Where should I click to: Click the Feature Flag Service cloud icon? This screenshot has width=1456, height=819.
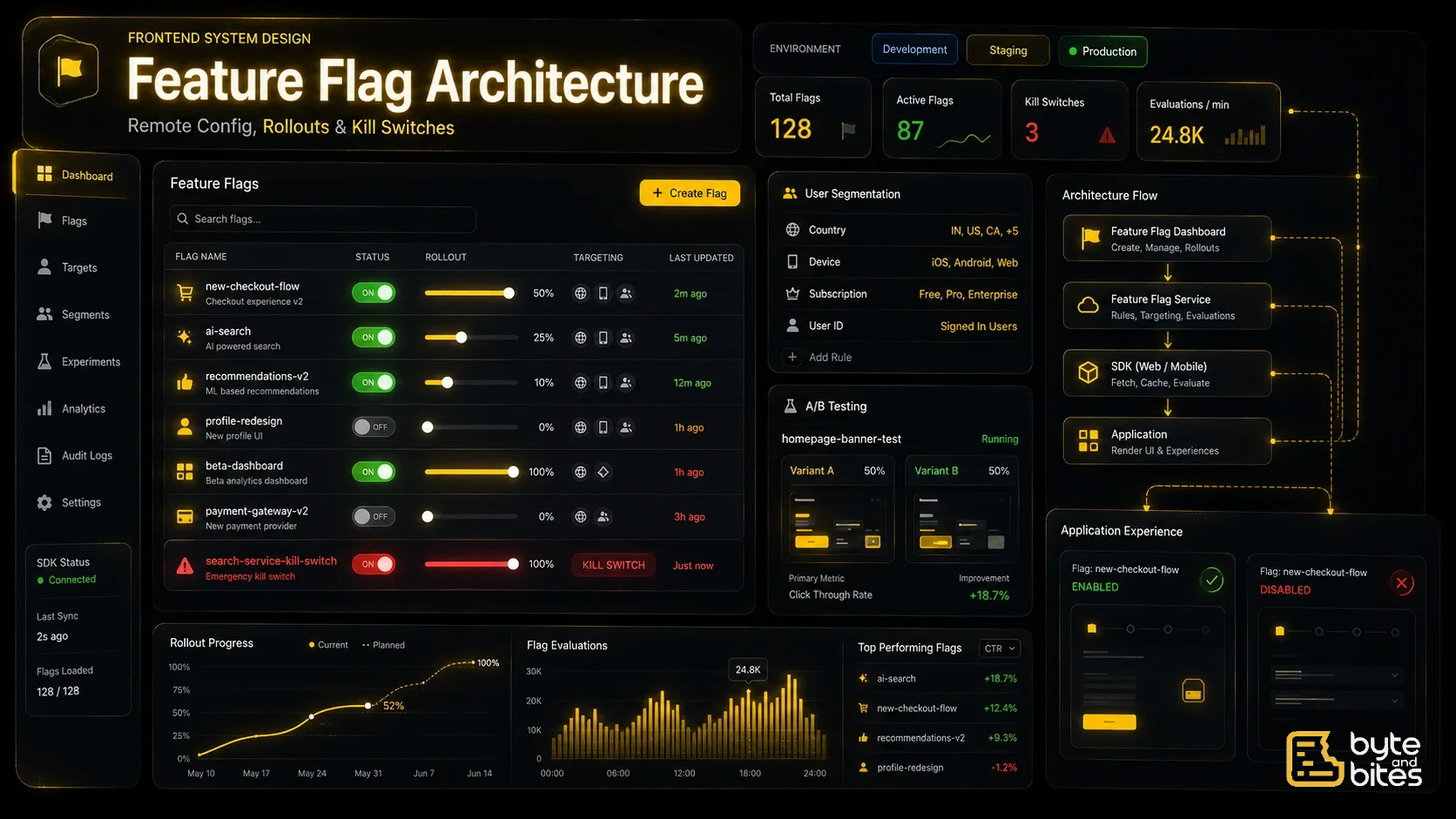click(x=1089, y=305)
